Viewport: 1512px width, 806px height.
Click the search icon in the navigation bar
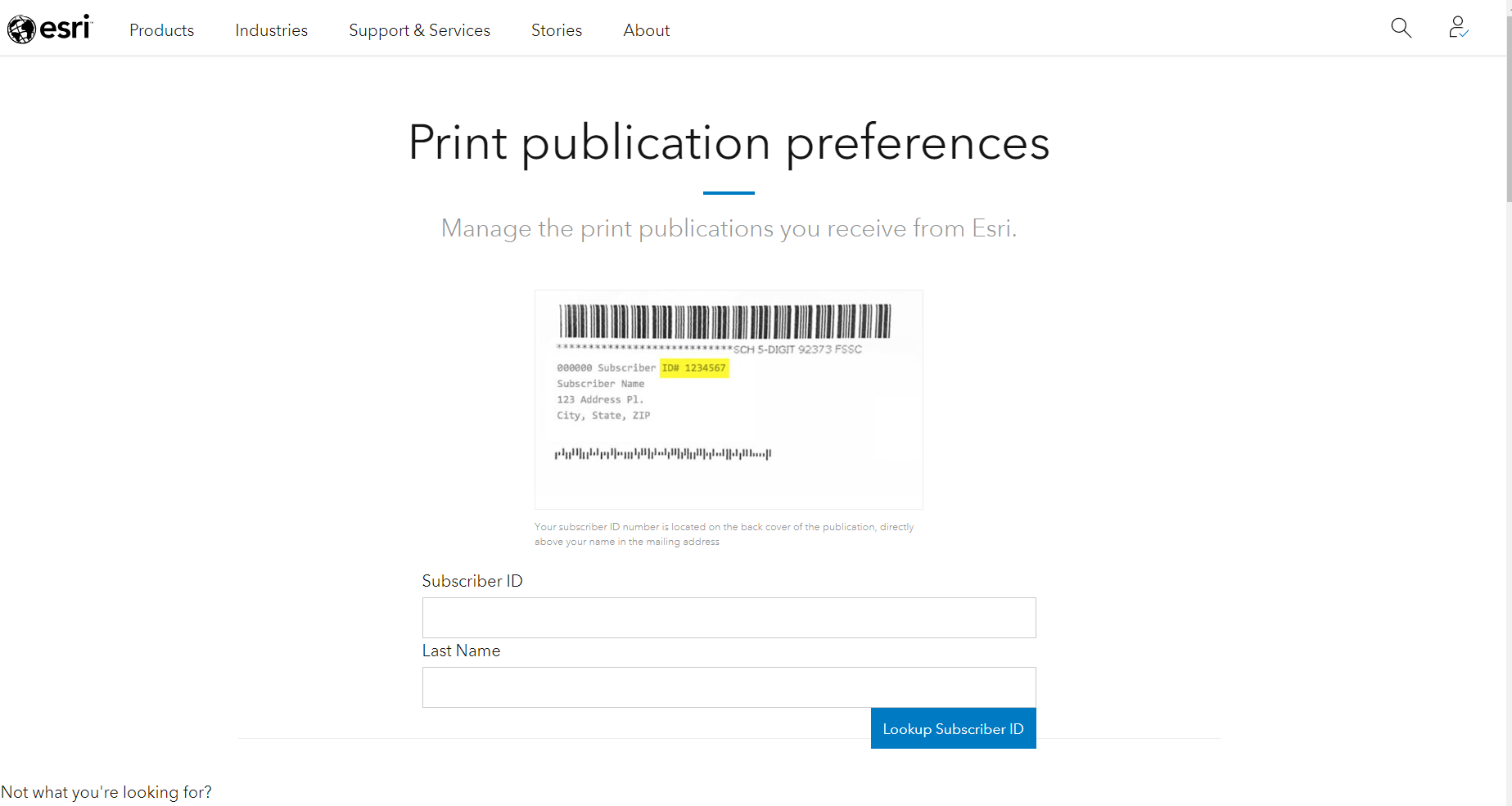coord(1401,27)
